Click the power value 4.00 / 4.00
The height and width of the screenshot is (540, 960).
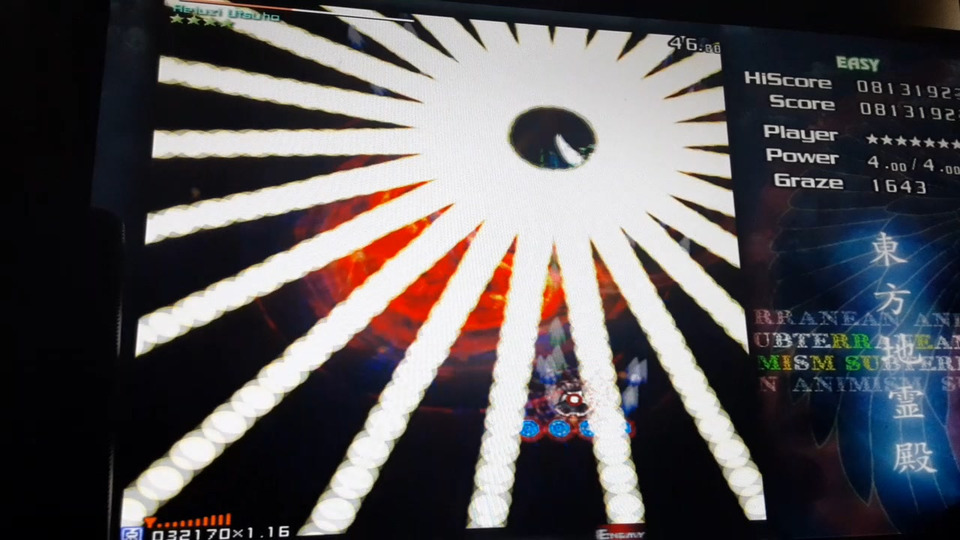(x=913, y=164)
